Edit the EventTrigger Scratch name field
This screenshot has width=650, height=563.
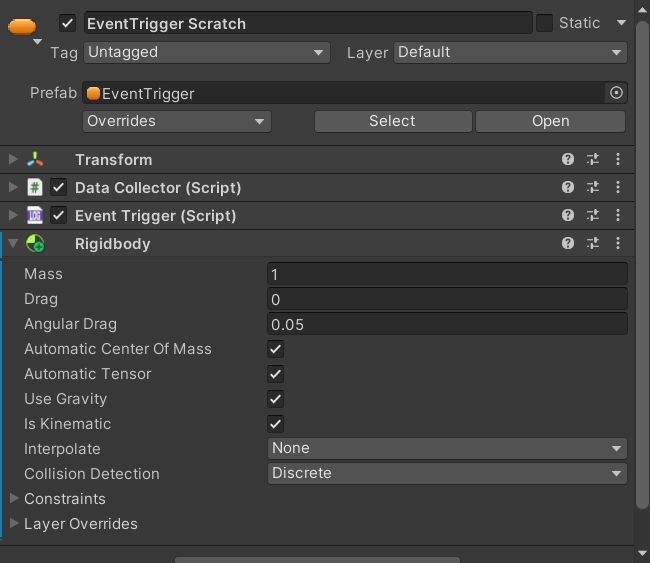[x=308, y=23]
